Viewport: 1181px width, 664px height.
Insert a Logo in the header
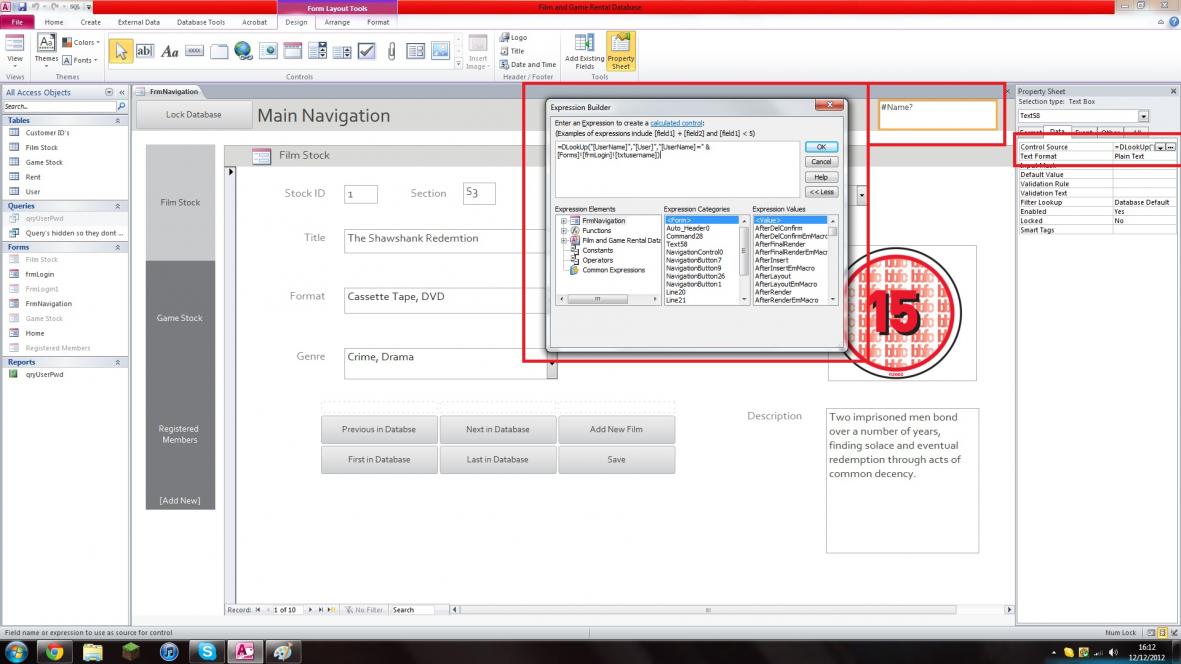[x=513, y=38]
